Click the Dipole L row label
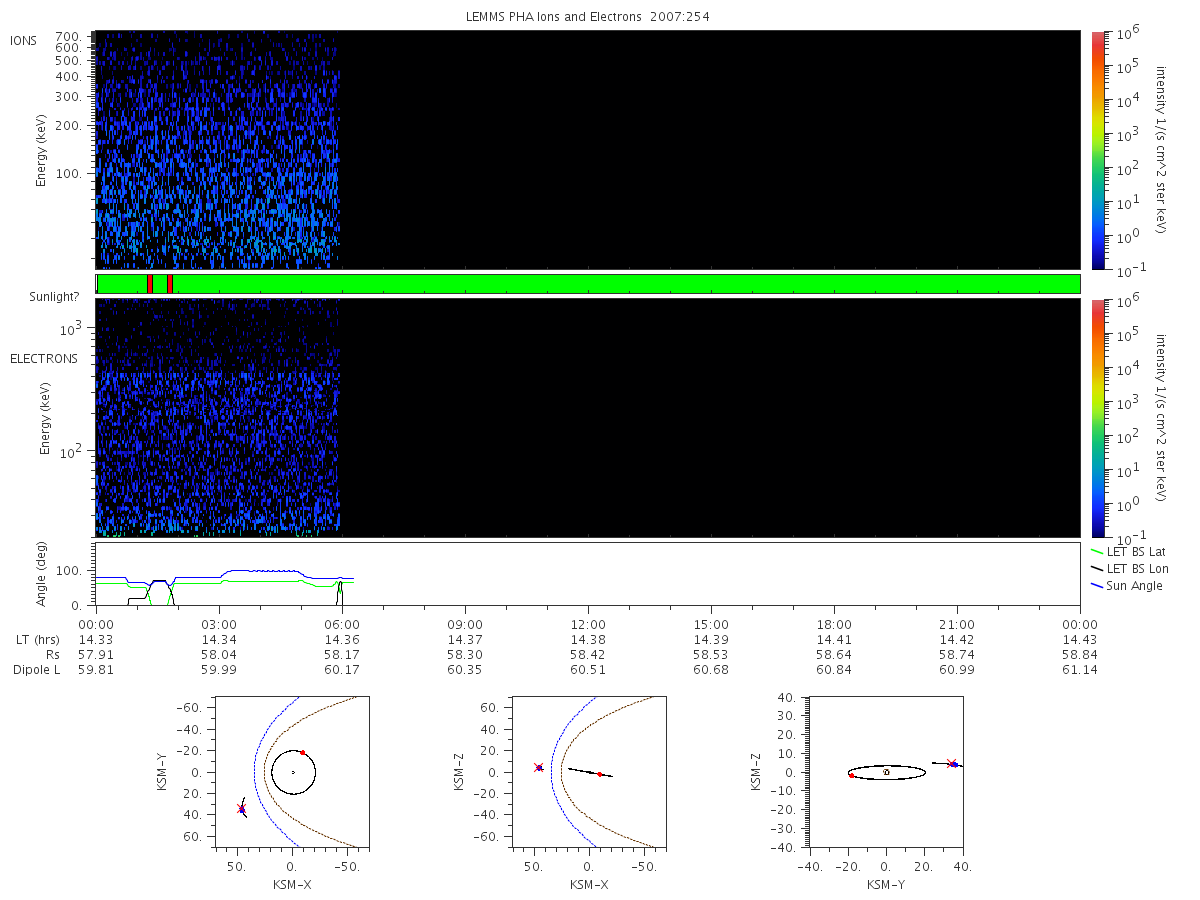 [x=36, y=669]
